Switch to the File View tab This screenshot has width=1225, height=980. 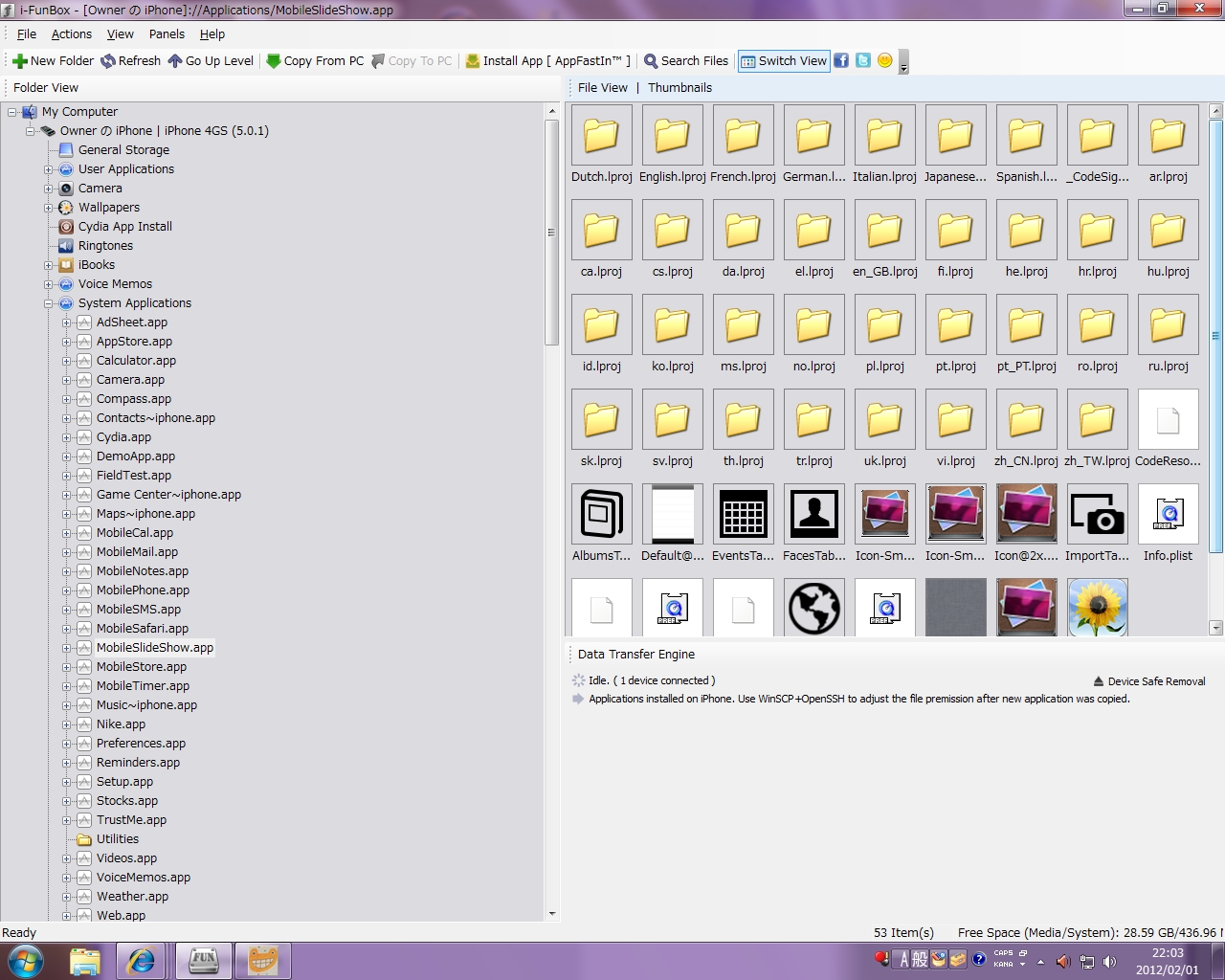coord(603,87)
